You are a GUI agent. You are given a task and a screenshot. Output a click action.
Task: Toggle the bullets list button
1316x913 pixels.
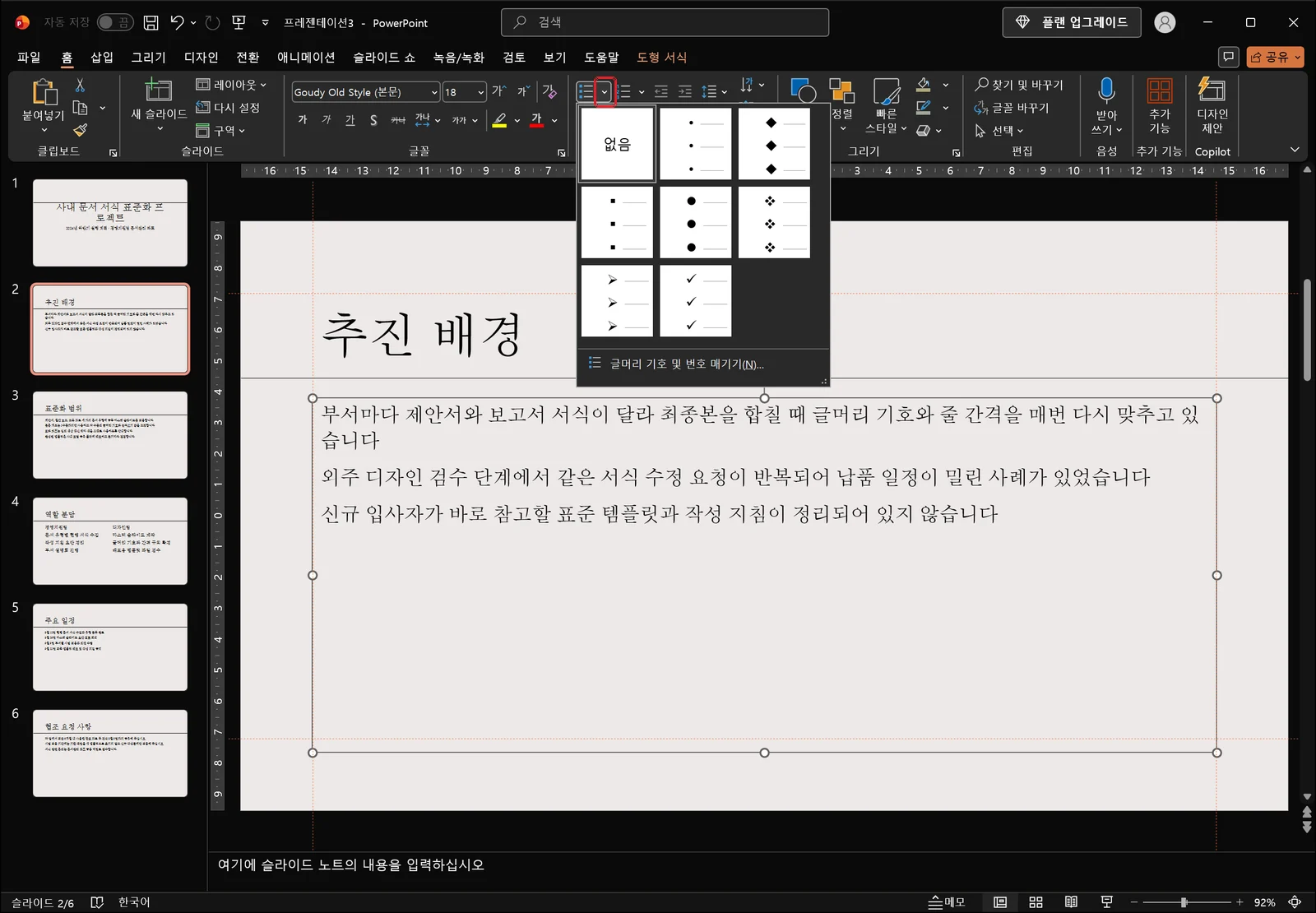[x=585, y=91]
